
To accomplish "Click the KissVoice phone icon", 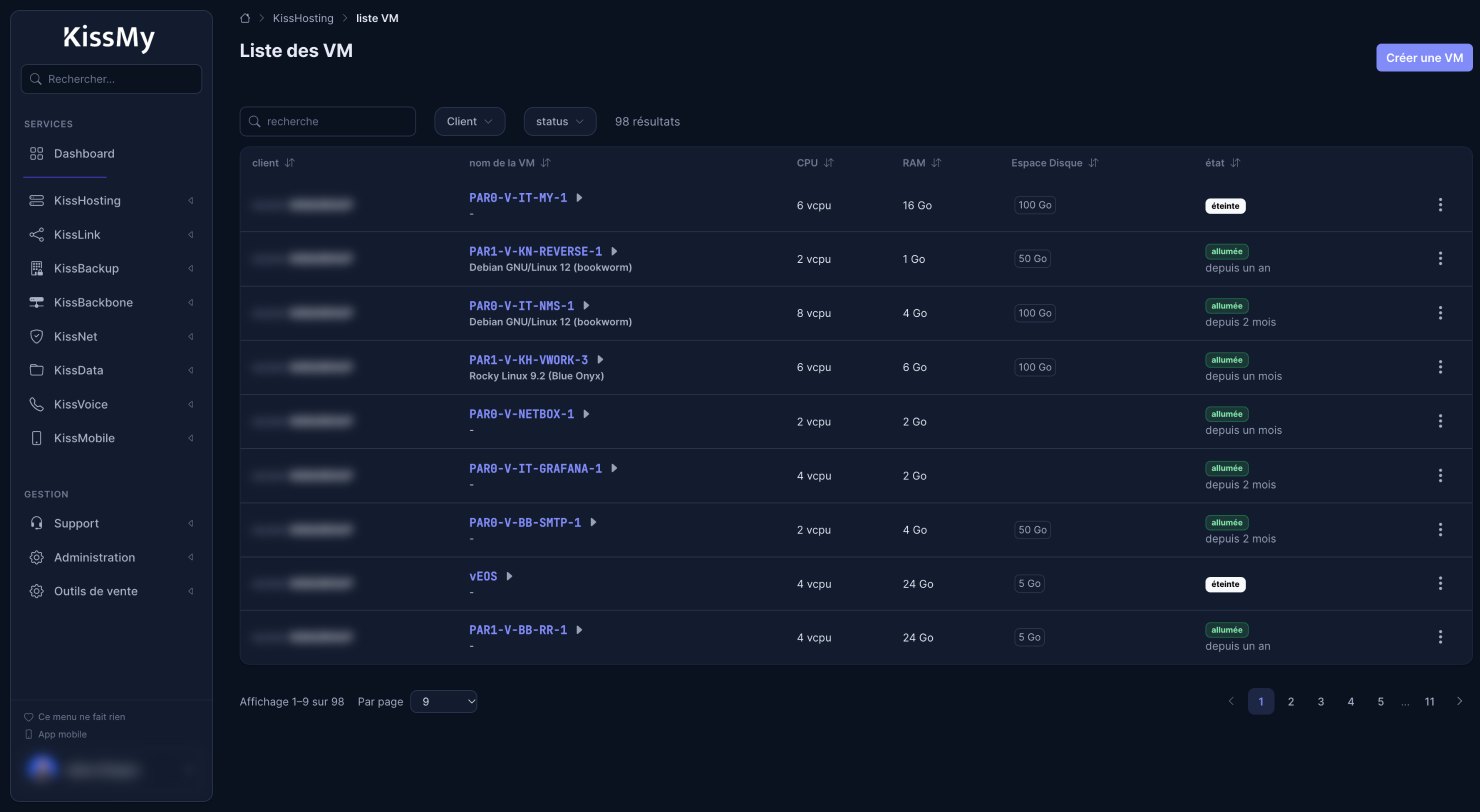I will click(x=37, y=404).
